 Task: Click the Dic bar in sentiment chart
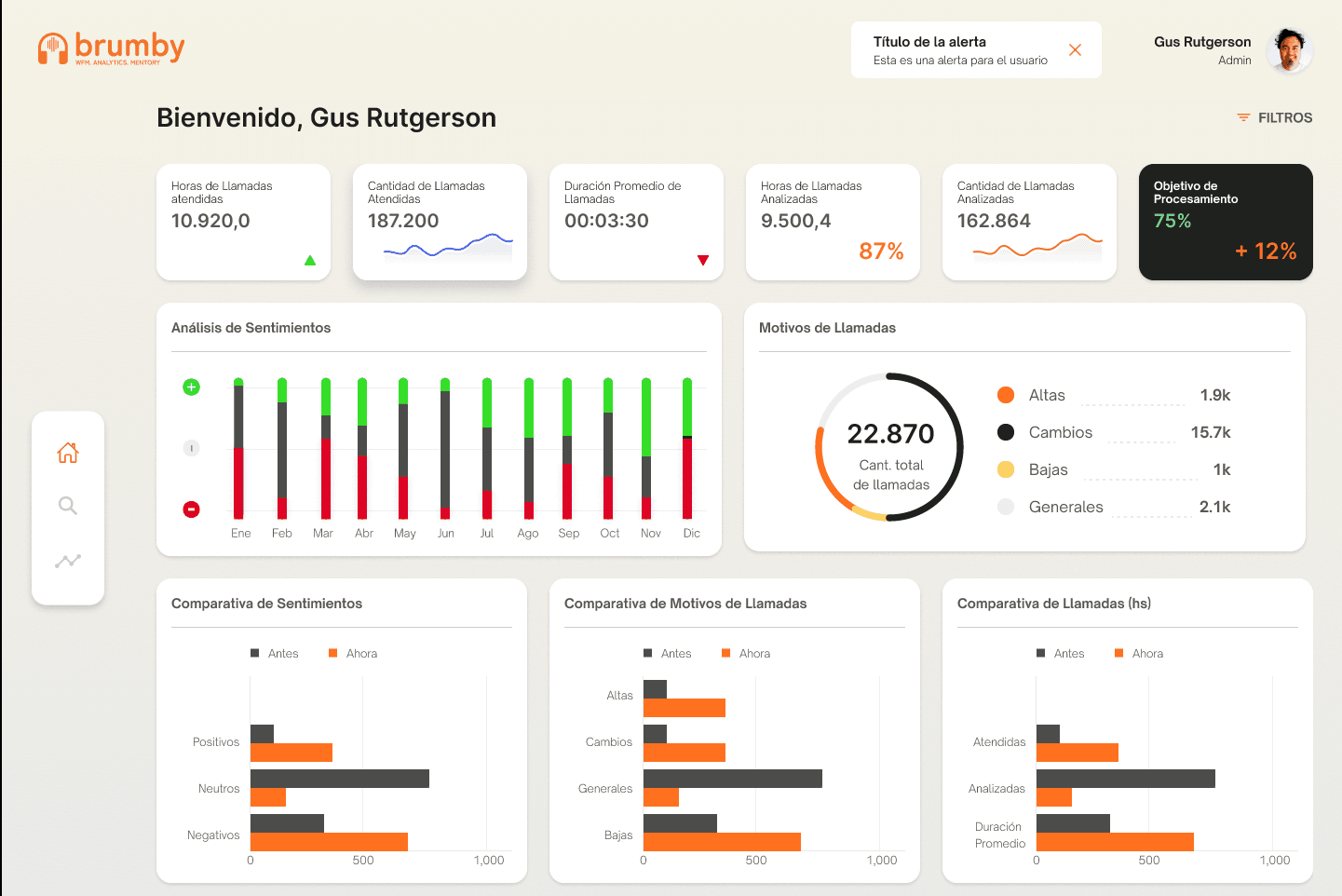point(687,448)
